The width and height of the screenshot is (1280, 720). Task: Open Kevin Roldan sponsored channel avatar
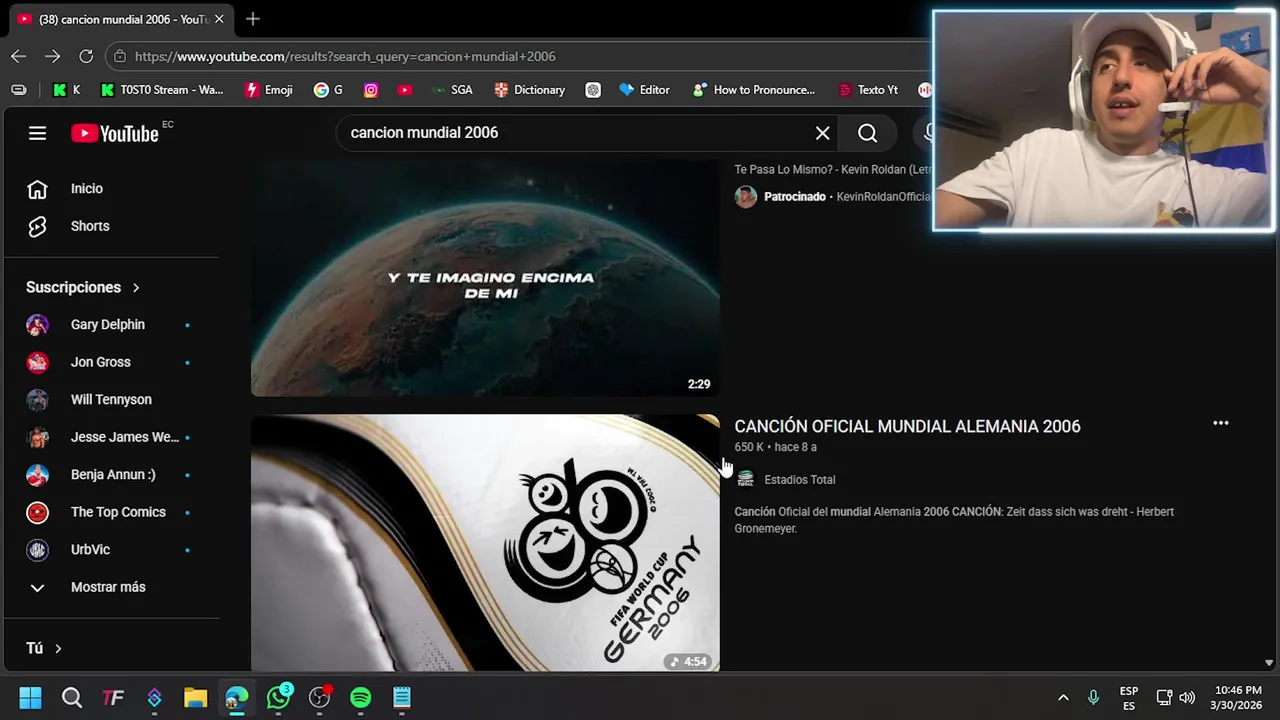746,197
